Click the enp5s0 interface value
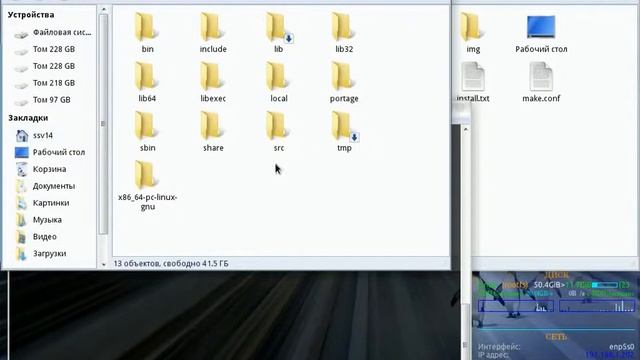Image resolution: width=640 pixels, height=360 pixels. coord(622,347)
